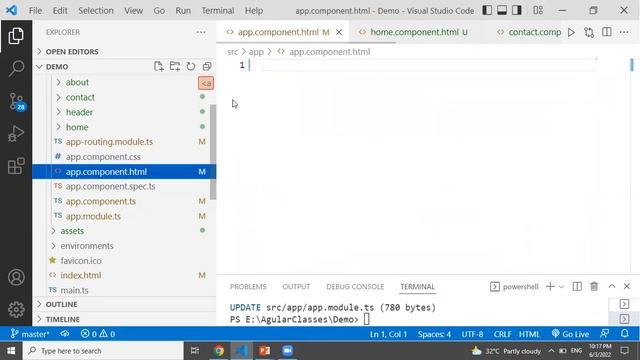
Task: Open index.html file in Explorer
Action: [81, 275]
